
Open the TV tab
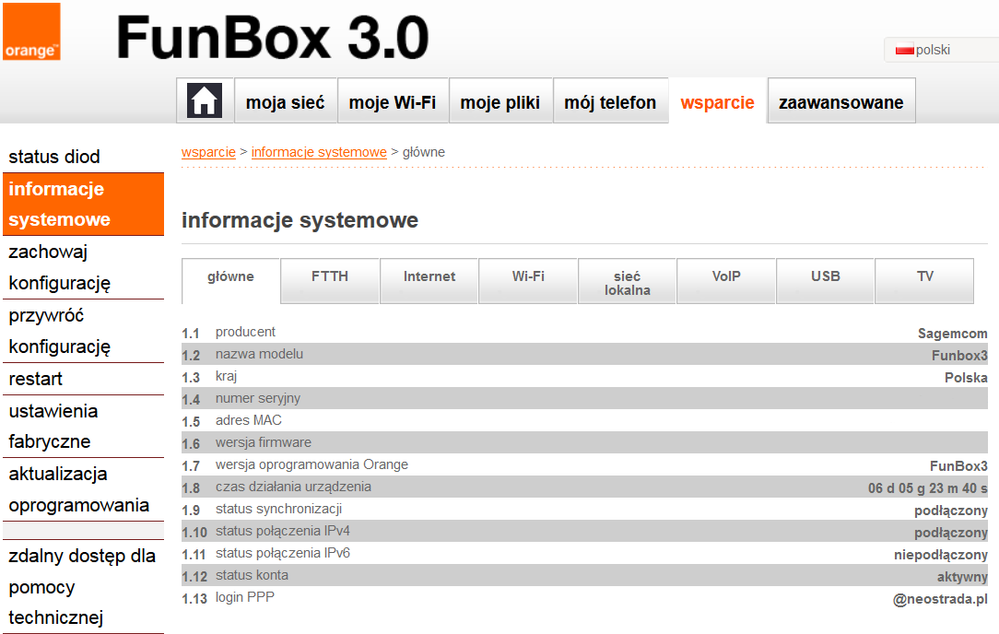pos(923,280)
